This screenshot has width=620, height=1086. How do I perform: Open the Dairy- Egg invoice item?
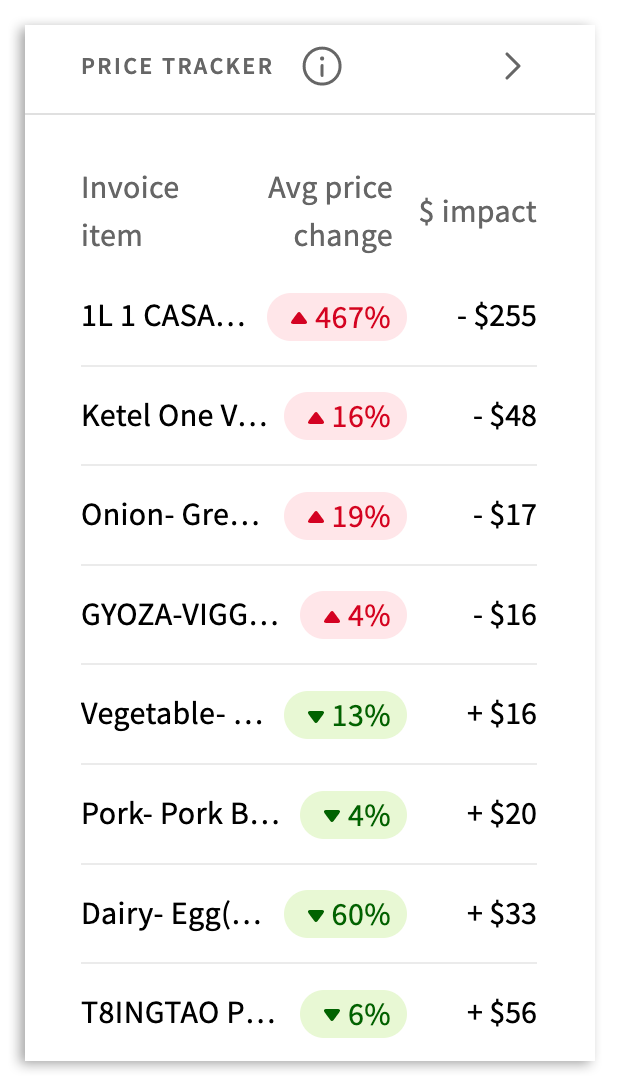click(172, 914)
